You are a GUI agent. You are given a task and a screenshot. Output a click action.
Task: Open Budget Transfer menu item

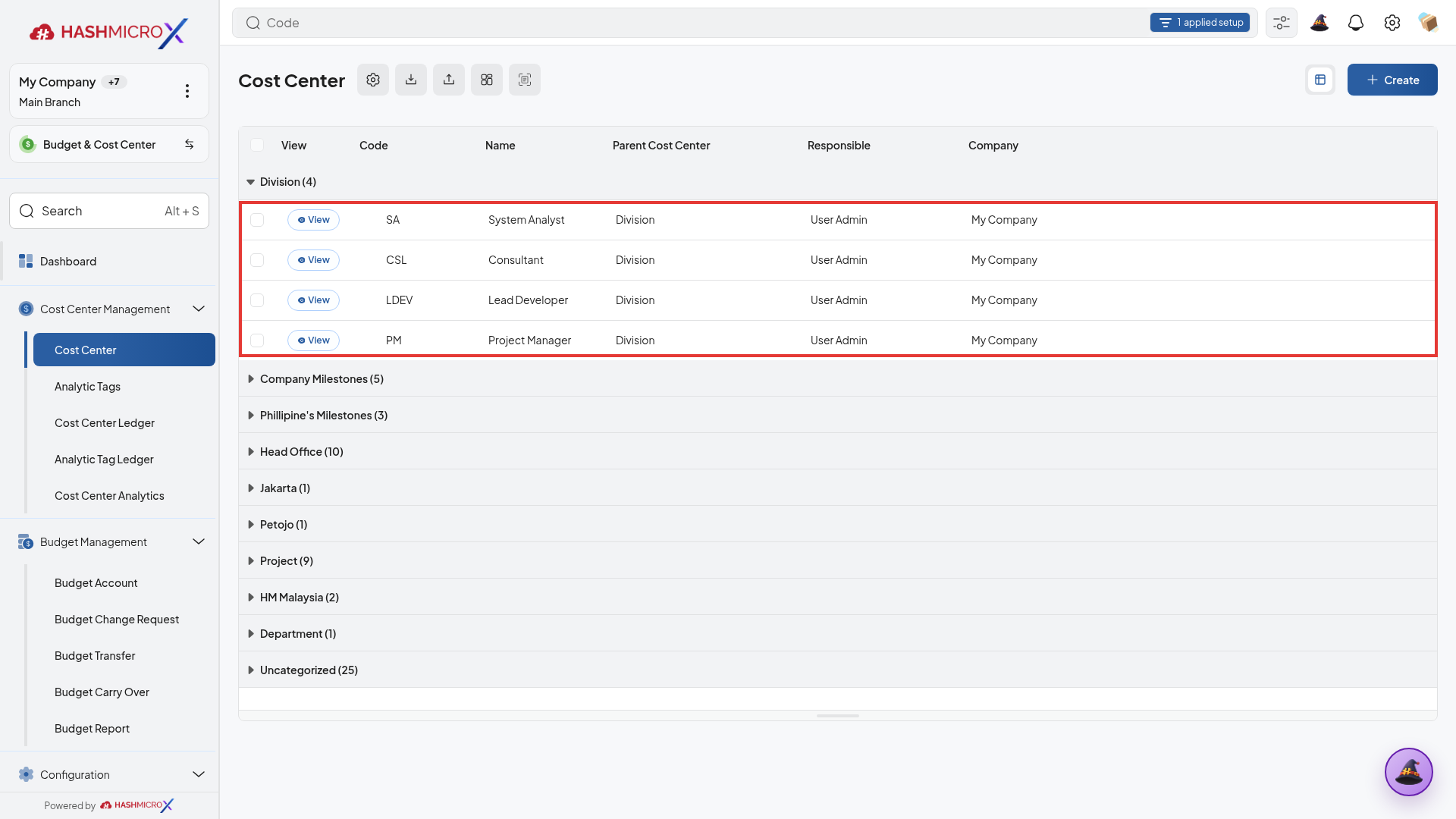tap(95, 656)
